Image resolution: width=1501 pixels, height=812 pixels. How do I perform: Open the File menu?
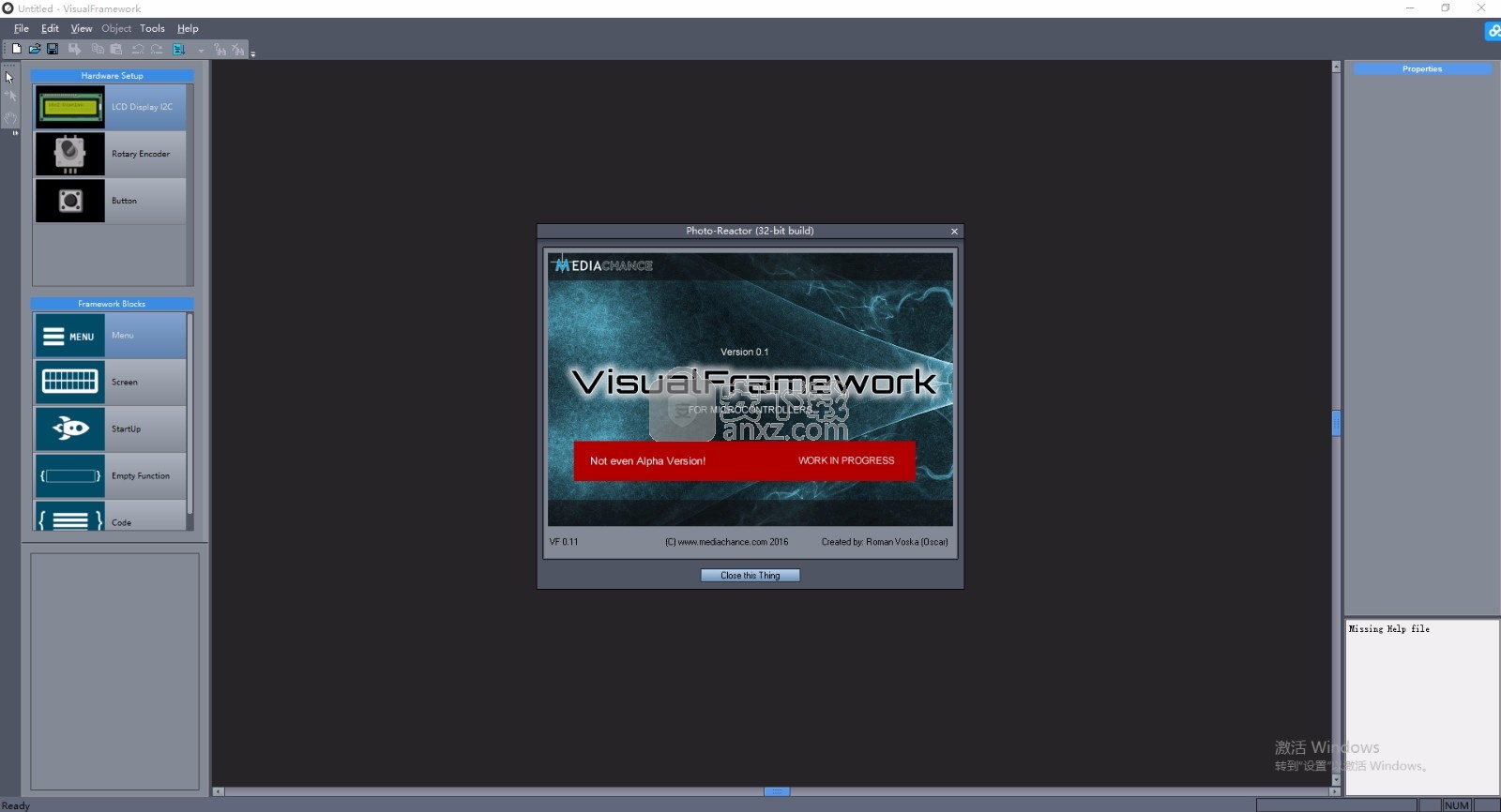(21, 28)
